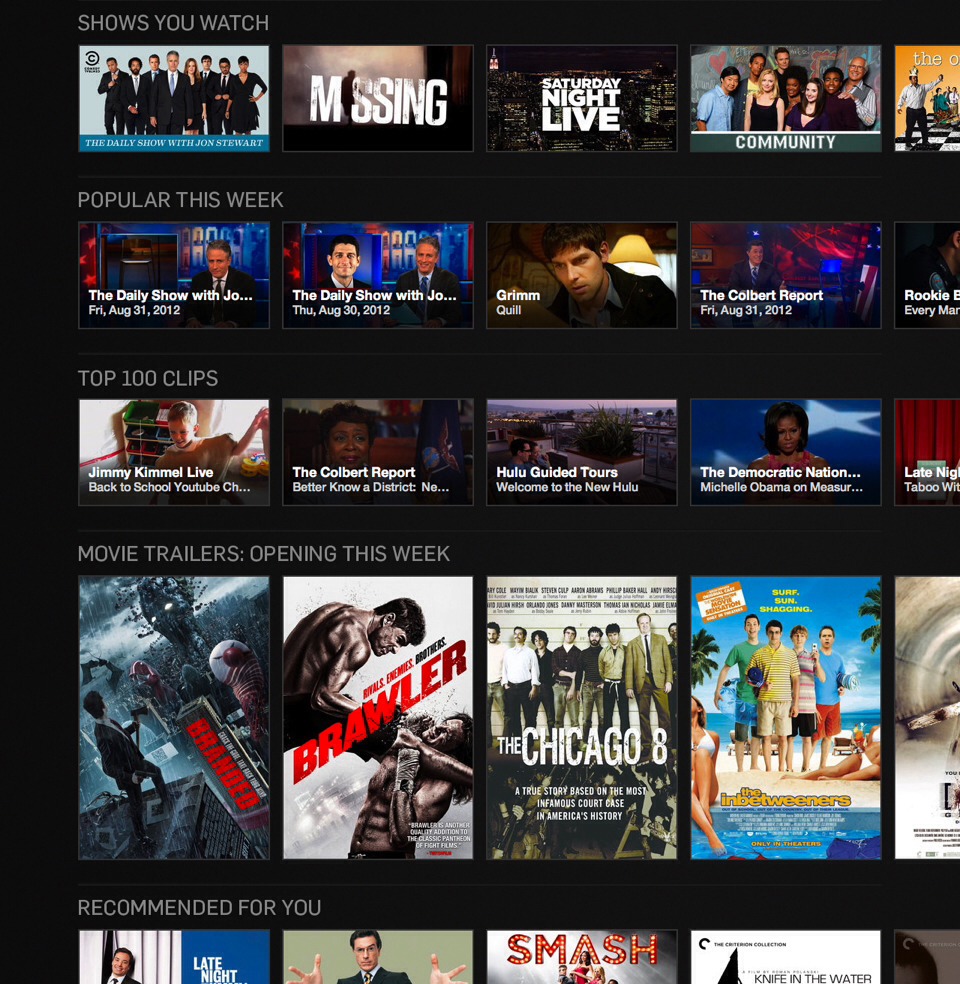960x984 pixels.
Task: Click the Shows You Watch heading
Action: point(173,23)
